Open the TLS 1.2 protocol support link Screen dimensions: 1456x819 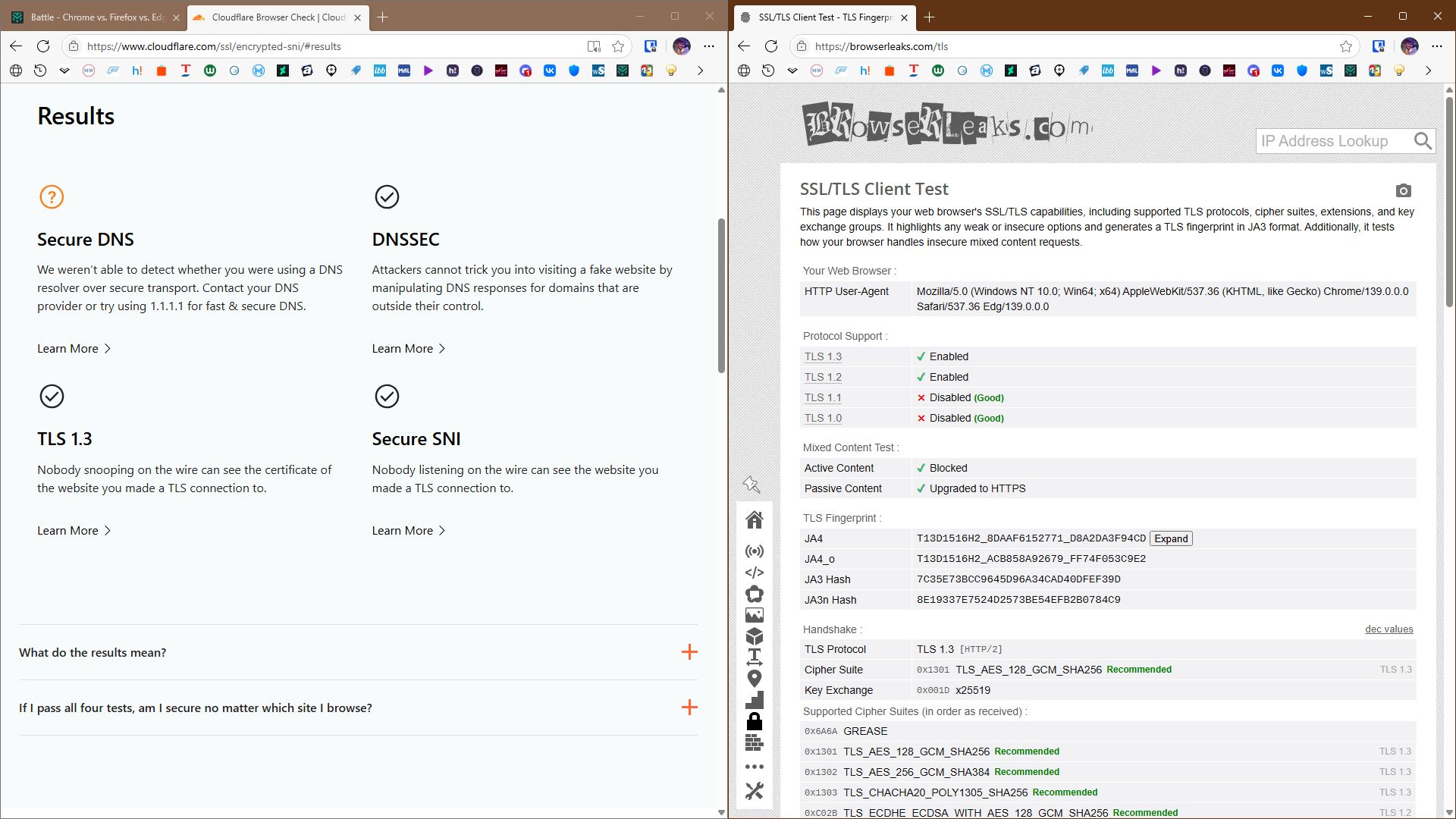823,377
